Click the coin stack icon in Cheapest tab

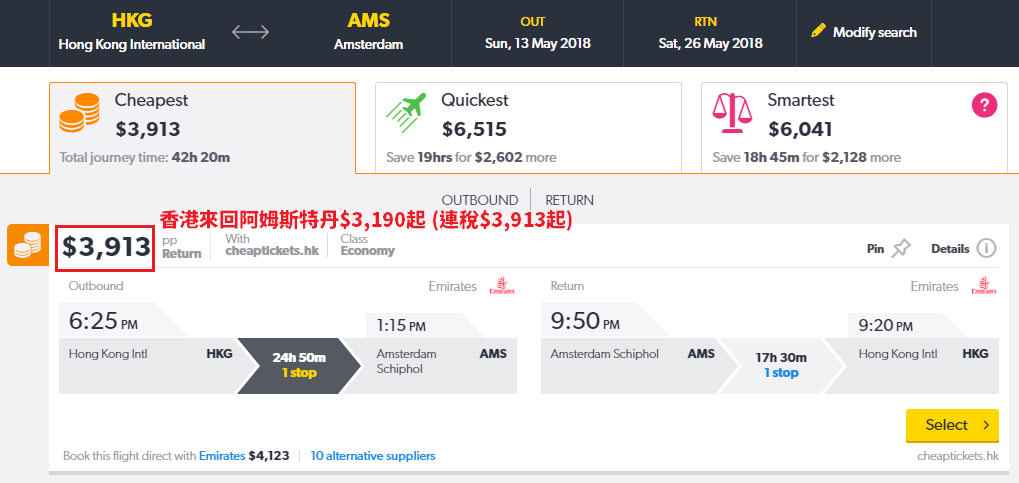click(79, 113)
